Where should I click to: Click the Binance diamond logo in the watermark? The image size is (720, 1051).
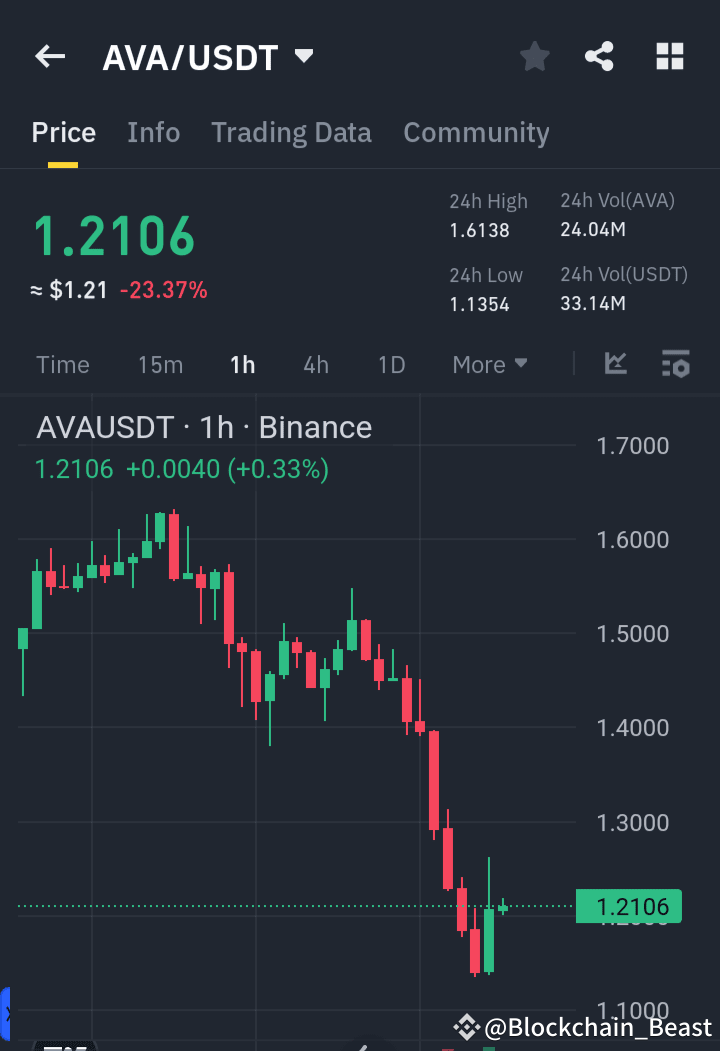coord(466,1026)
